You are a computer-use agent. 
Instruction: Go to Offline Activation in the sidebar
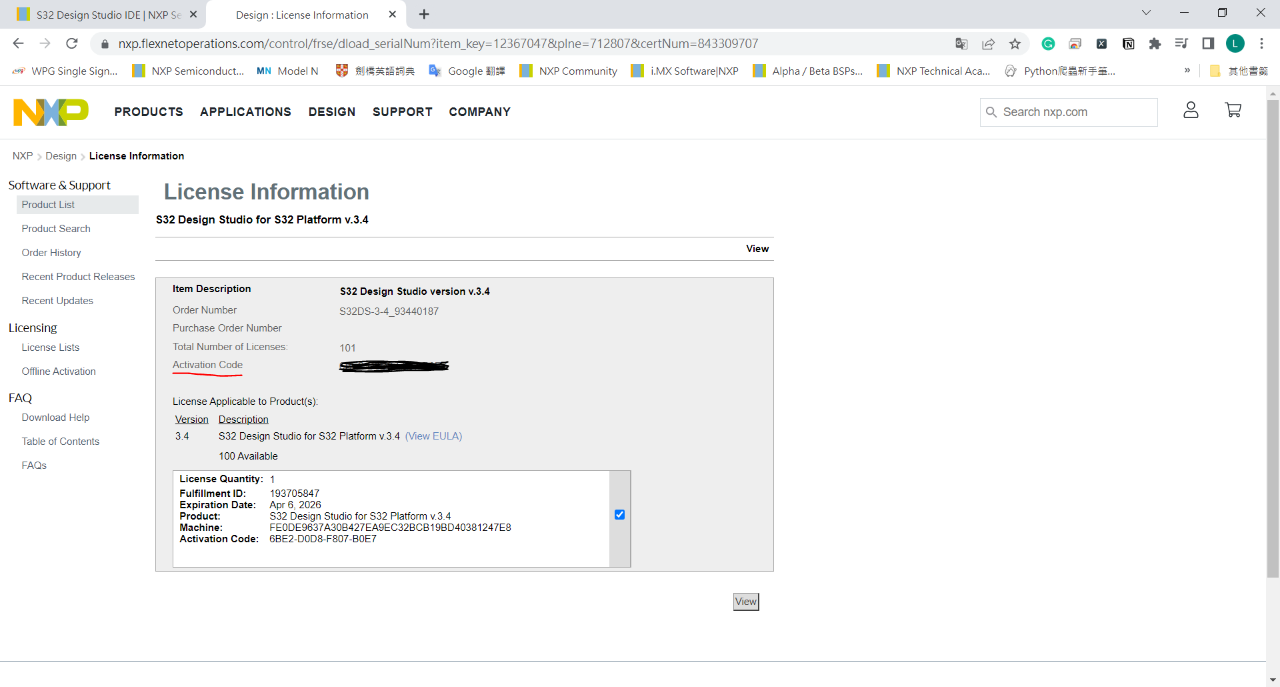59,372
